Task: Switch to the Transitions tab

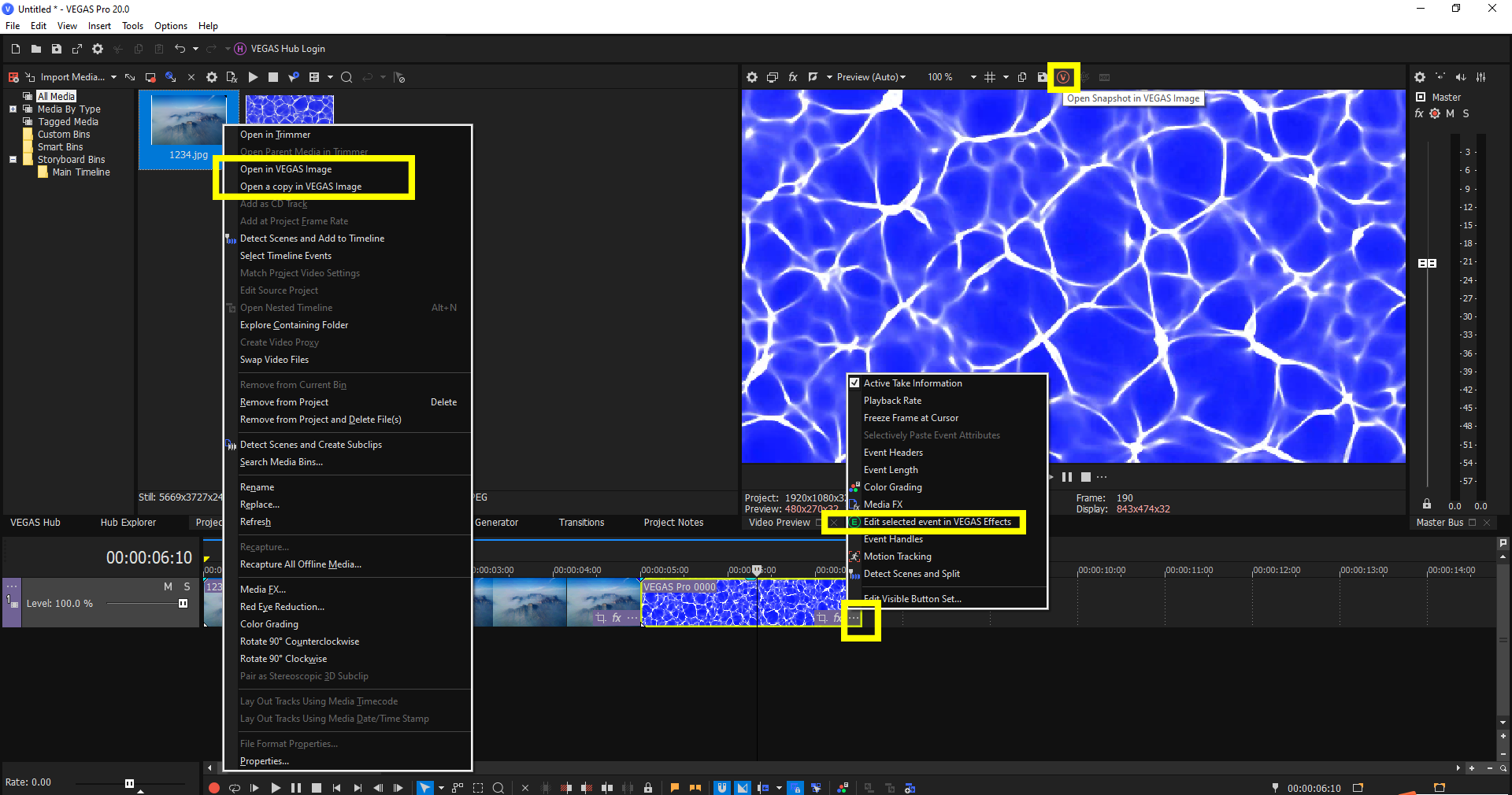Action: [581, 523]
